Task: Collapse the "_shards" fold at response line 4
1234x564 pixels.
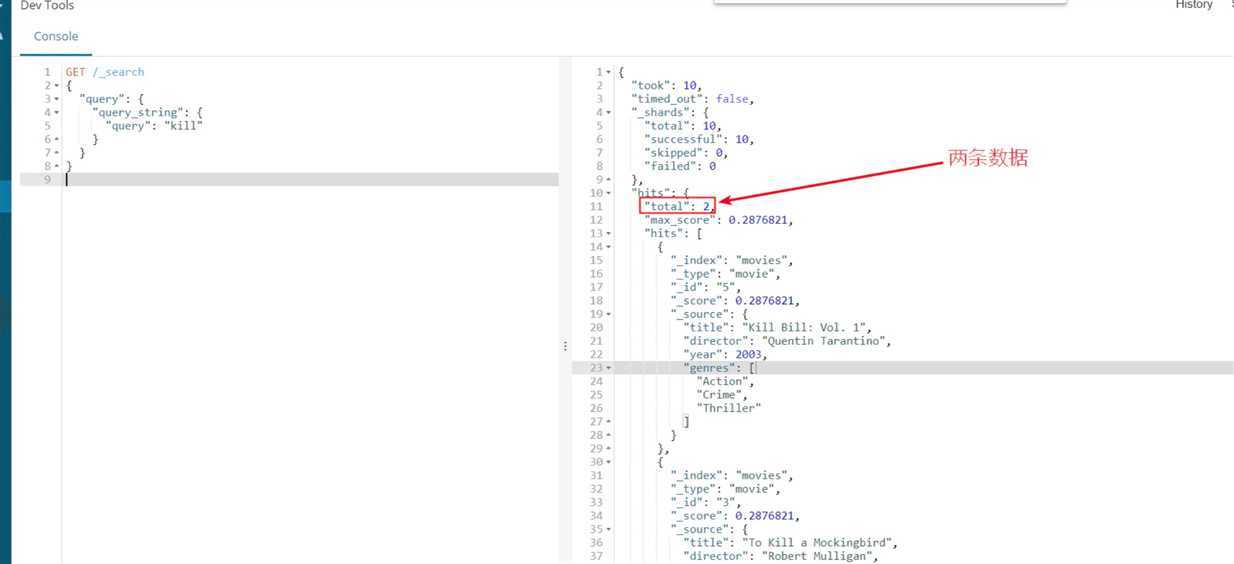Action: tap(609, 113)
